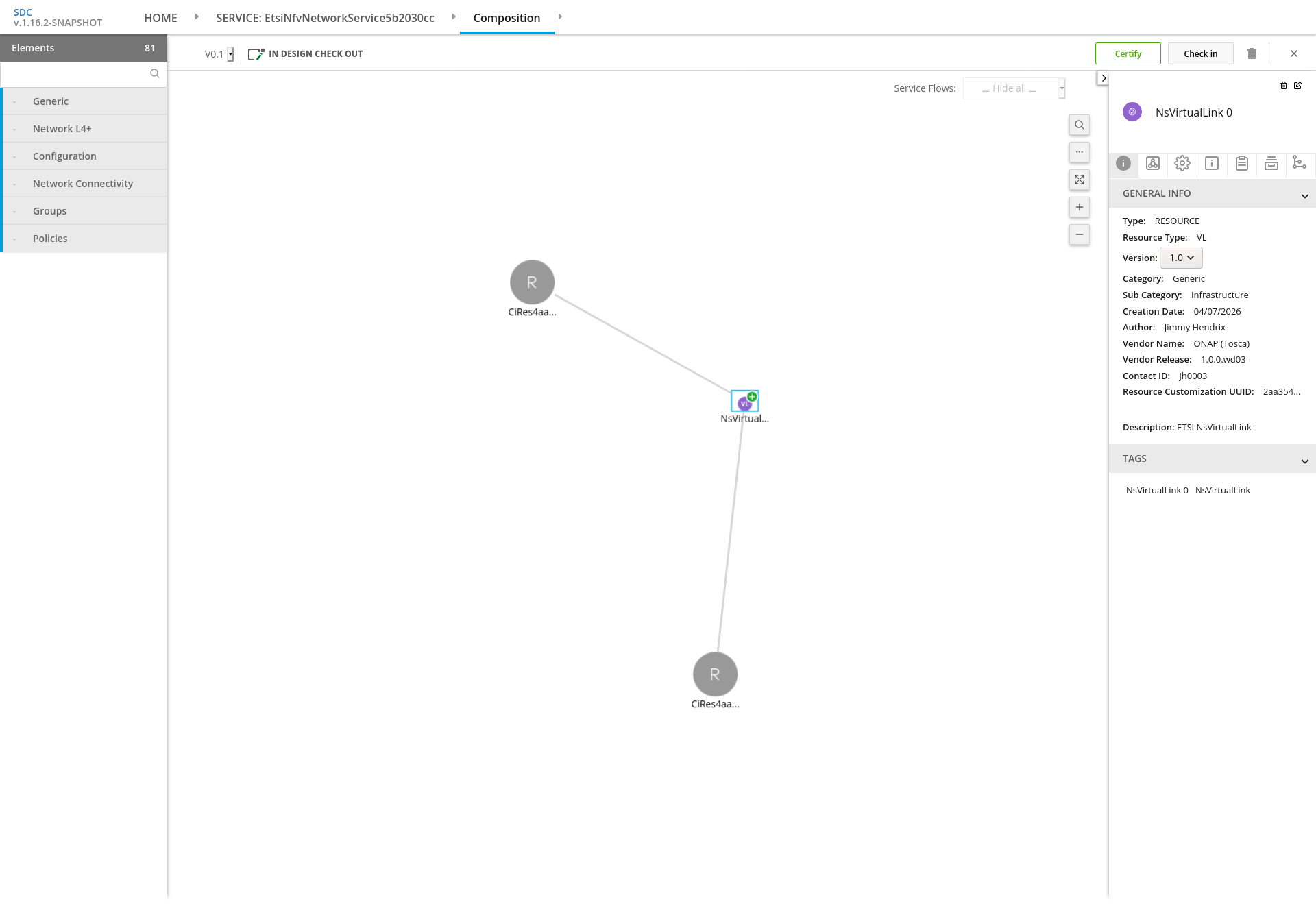This screenshot has height=904, width=1316.
Task: Click the zoom in plus button
Action: (1079, 207)
